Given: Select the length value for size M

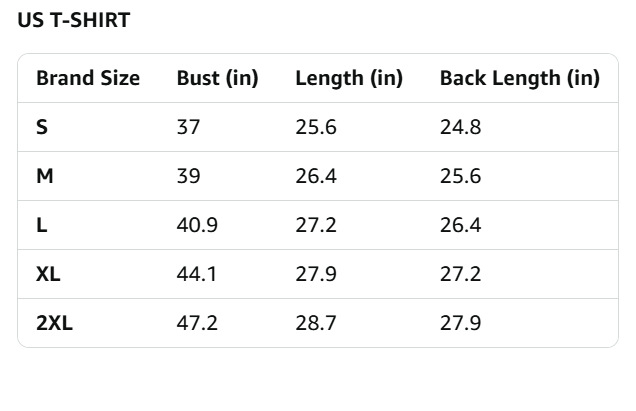Looking at the screenshot, I should (x=315, y=176).
